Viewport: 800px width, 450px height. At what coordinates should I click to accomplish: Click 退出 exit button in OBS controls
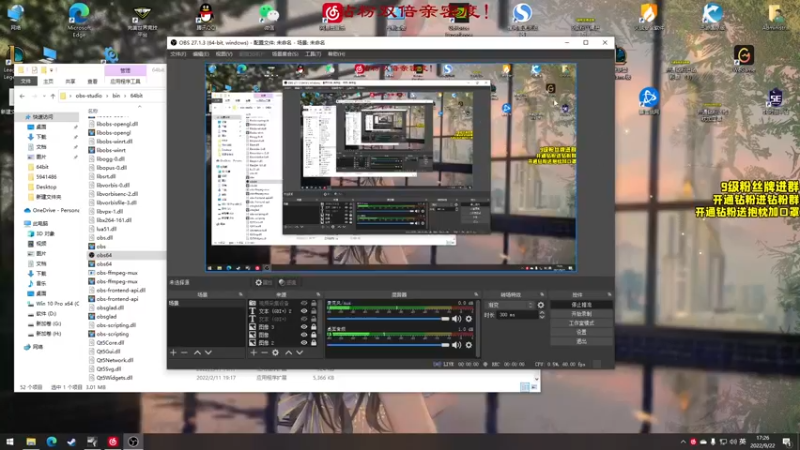tap(582, 341)
